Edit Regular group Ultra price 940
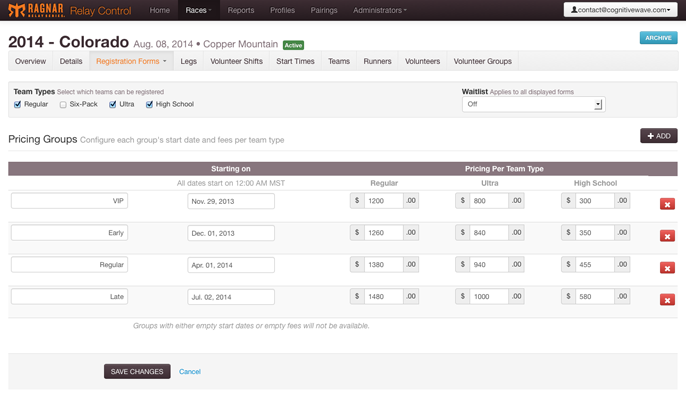This screenshot has height=405, width=686. click(x=489, y=265)
